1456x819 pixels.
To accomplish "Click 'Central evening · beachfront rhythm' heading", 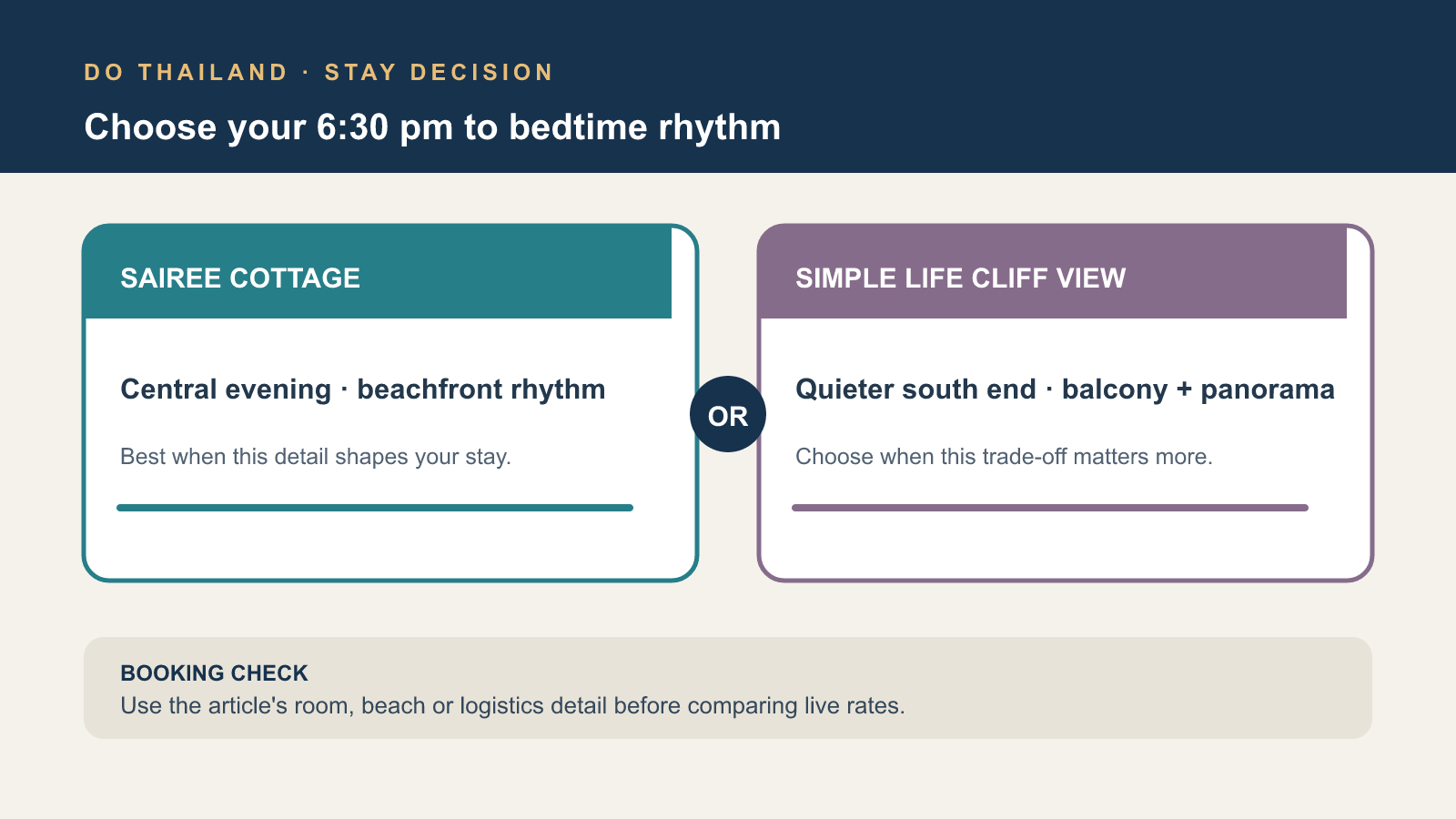I will click(363, 389).
